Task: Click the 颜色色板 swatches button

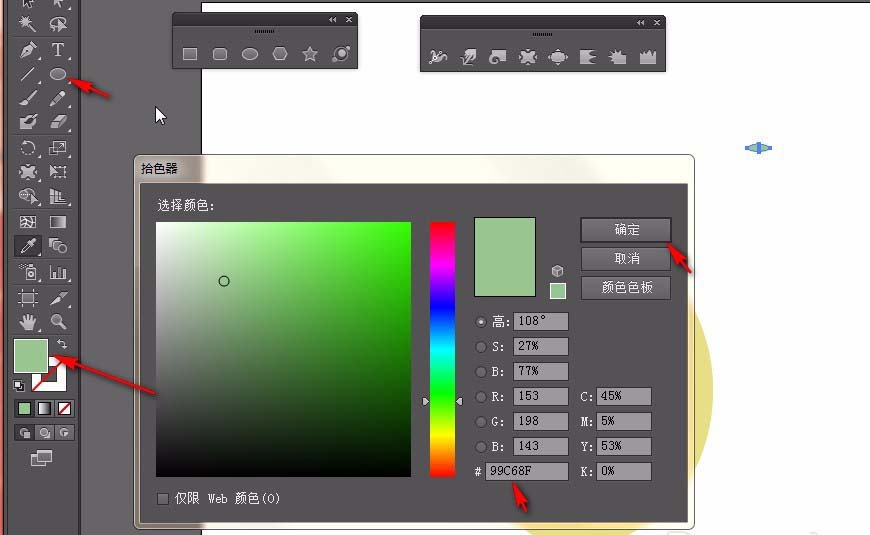Action: coord(626,287)
